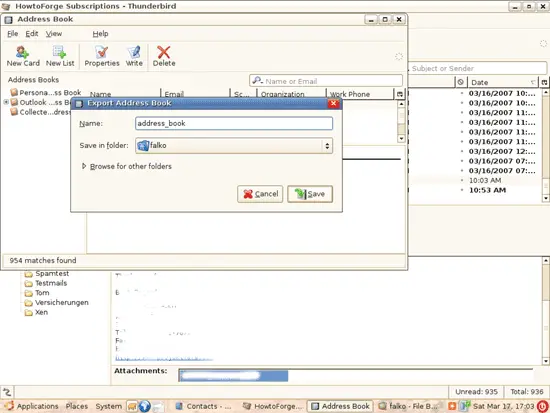Switch to the Contacts taskbar window

pos(204,406)
